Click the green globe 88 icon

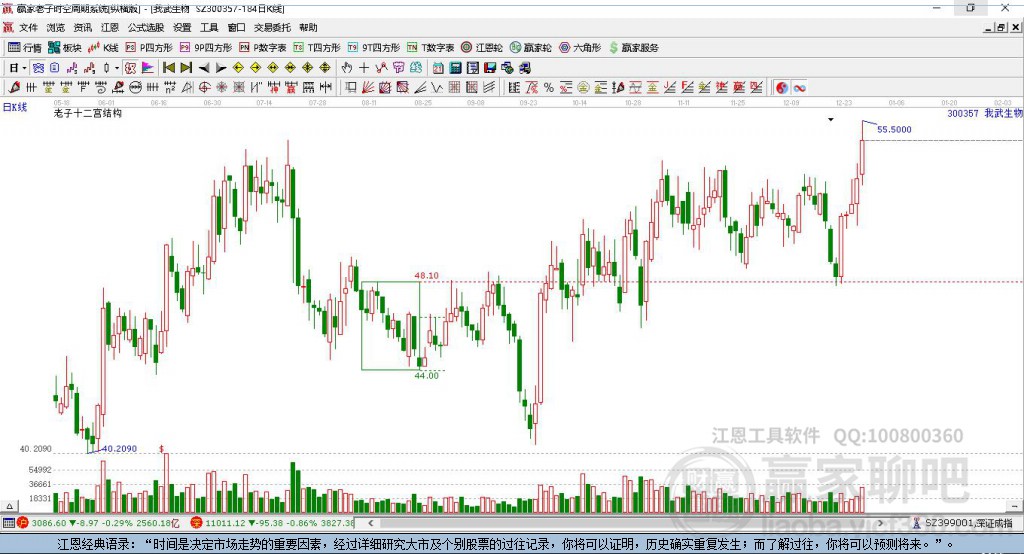click(416, 68)
